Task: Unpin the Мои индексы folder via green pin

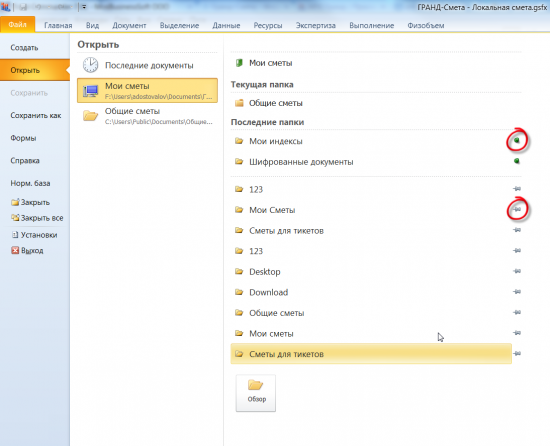Action: pos(516,141)
